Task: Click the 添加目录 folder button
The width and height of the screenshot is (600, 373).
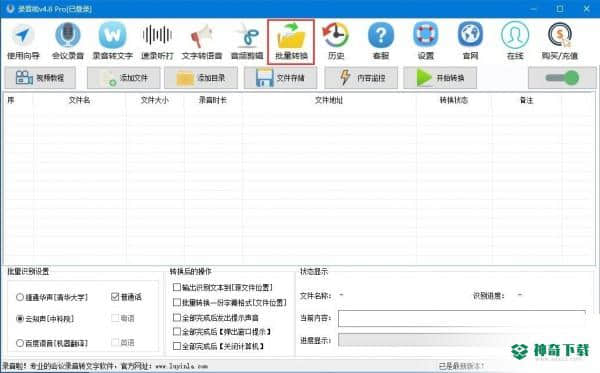Action: coord(201,78)
